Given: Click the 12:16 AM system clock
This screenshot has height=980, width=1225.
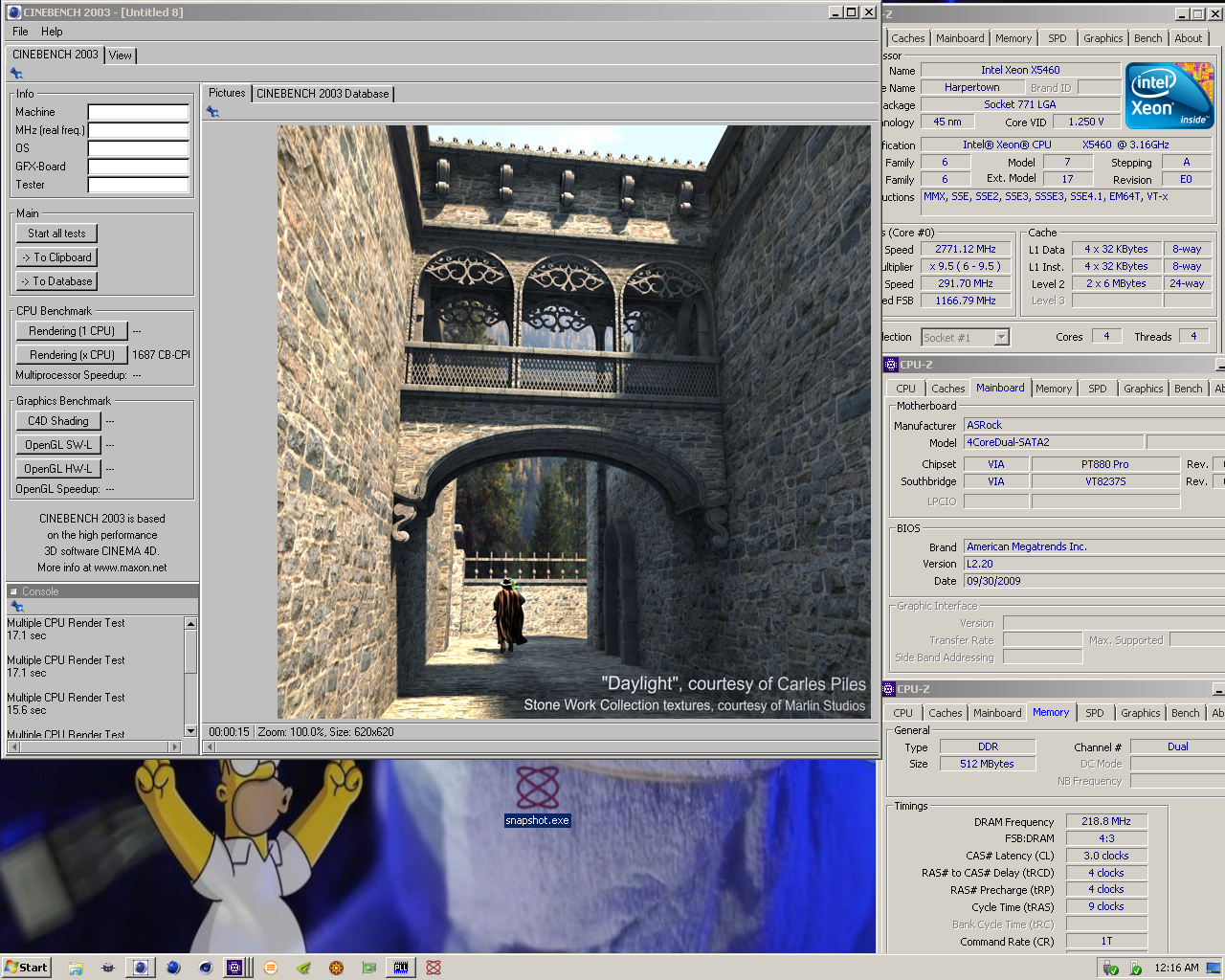Looking at the screenshot, I should 1176,968.
